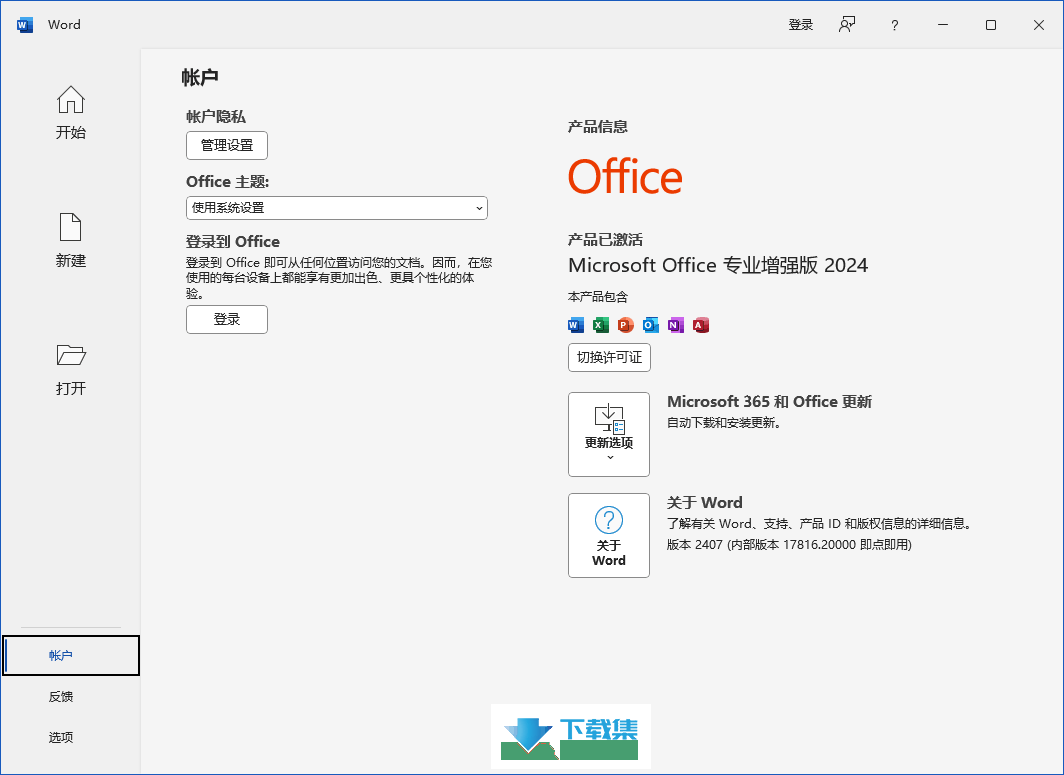Expand the Office 主题 theme dropdown
The image size is (1064, 775).
pyautogui.click(x=337, y=208)
